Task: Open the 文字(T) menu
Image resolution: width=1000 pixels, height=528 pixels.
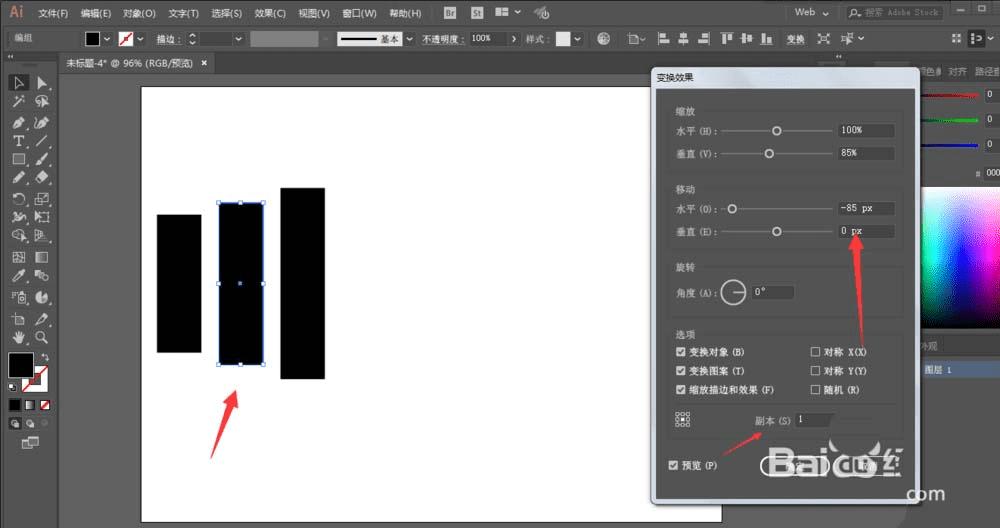Action: 183,13
